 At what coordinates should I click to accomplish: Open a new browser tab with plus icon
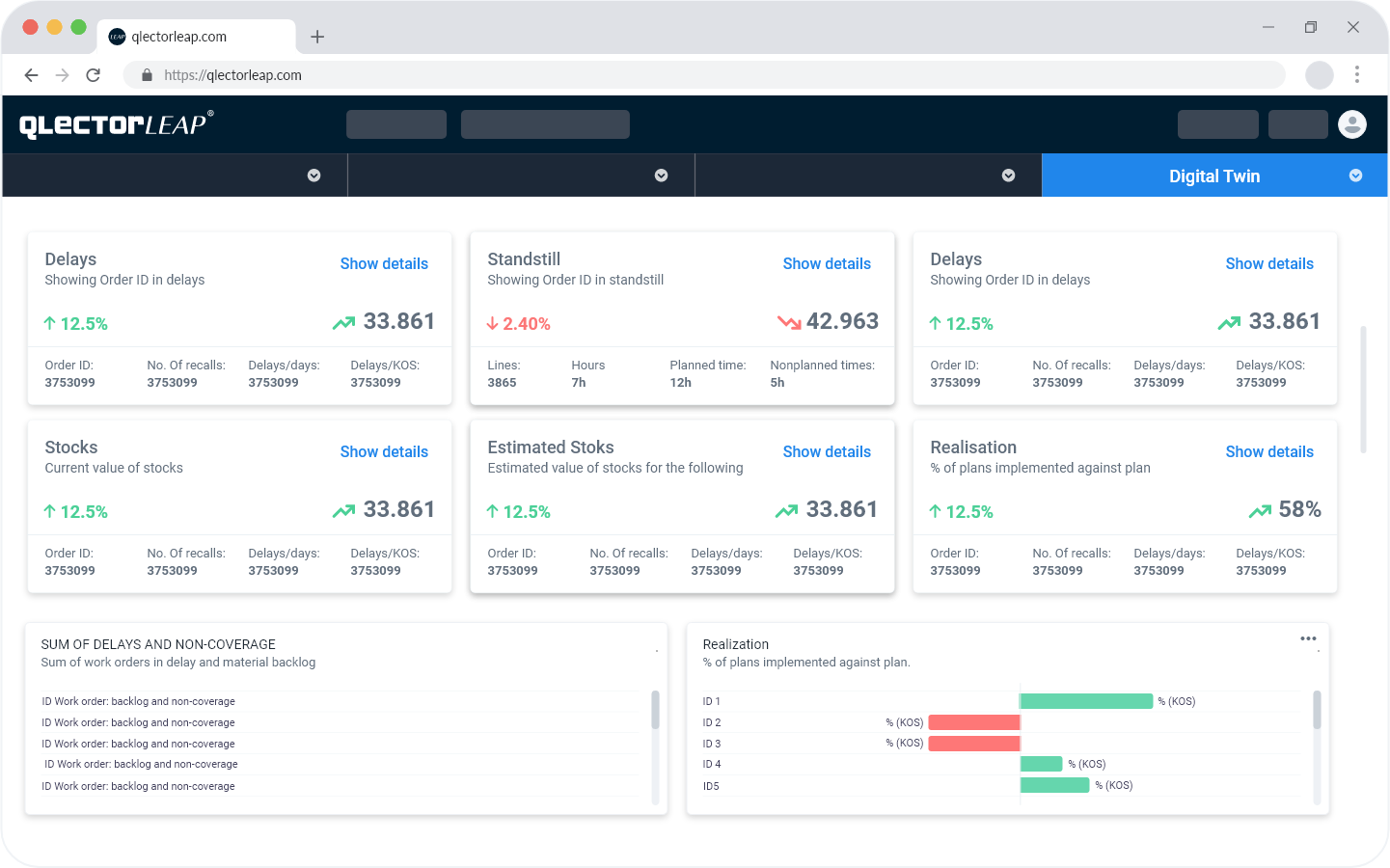coord(317,37)
